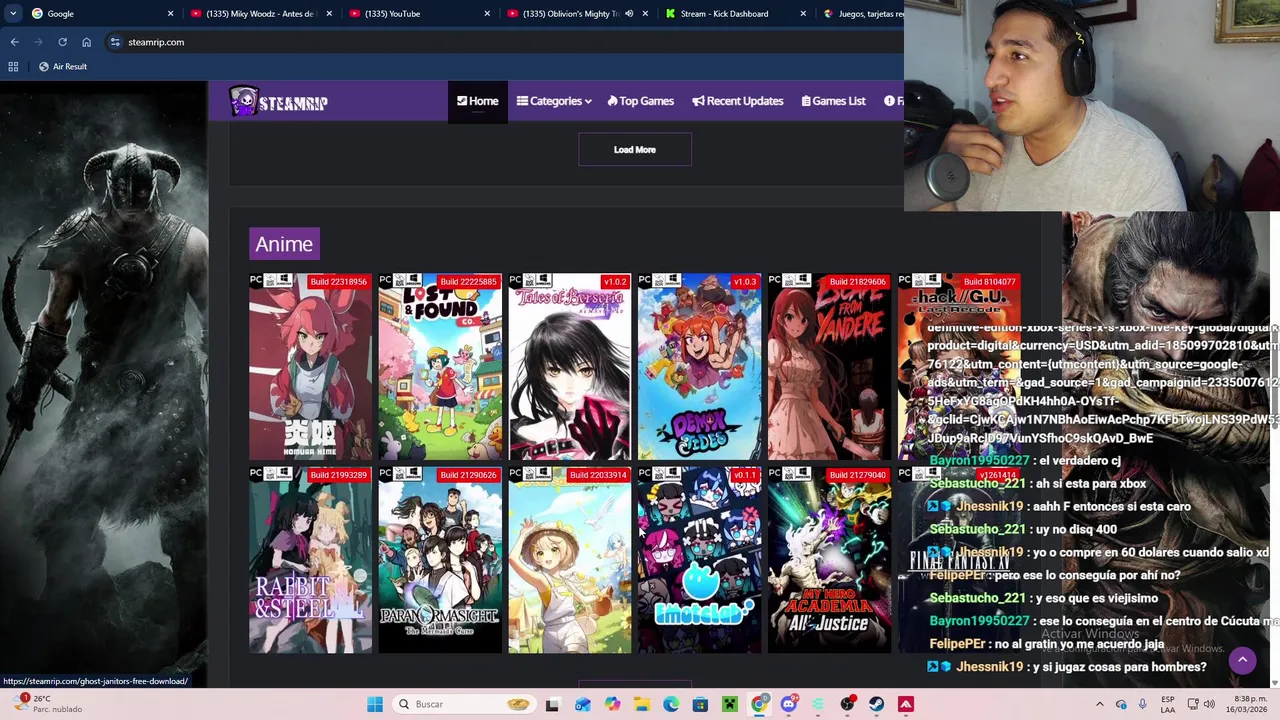
Task: Go to the browser home page
Action: [x=86, y=42]
